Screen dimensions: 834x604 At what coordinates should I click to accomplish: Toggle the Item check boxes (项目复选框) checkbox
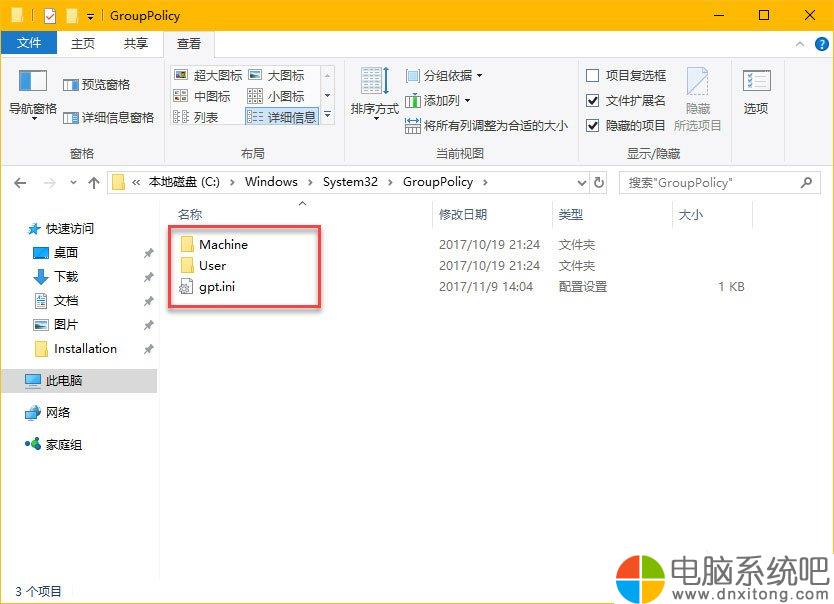click(593, 75)
